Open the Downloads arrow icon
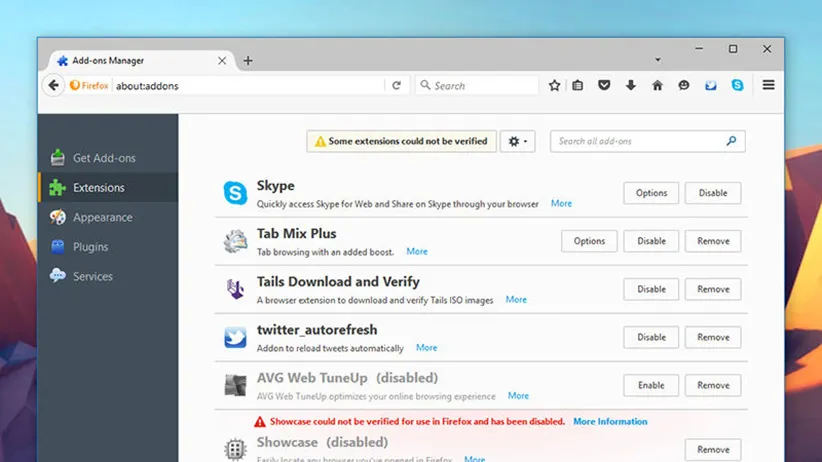822x462 pixels. (631, 86)
